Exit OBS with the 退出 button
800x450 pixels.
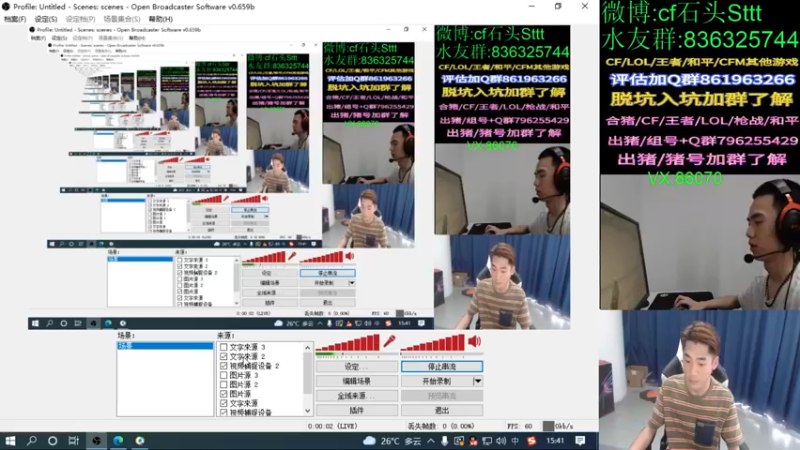[442, 410]
